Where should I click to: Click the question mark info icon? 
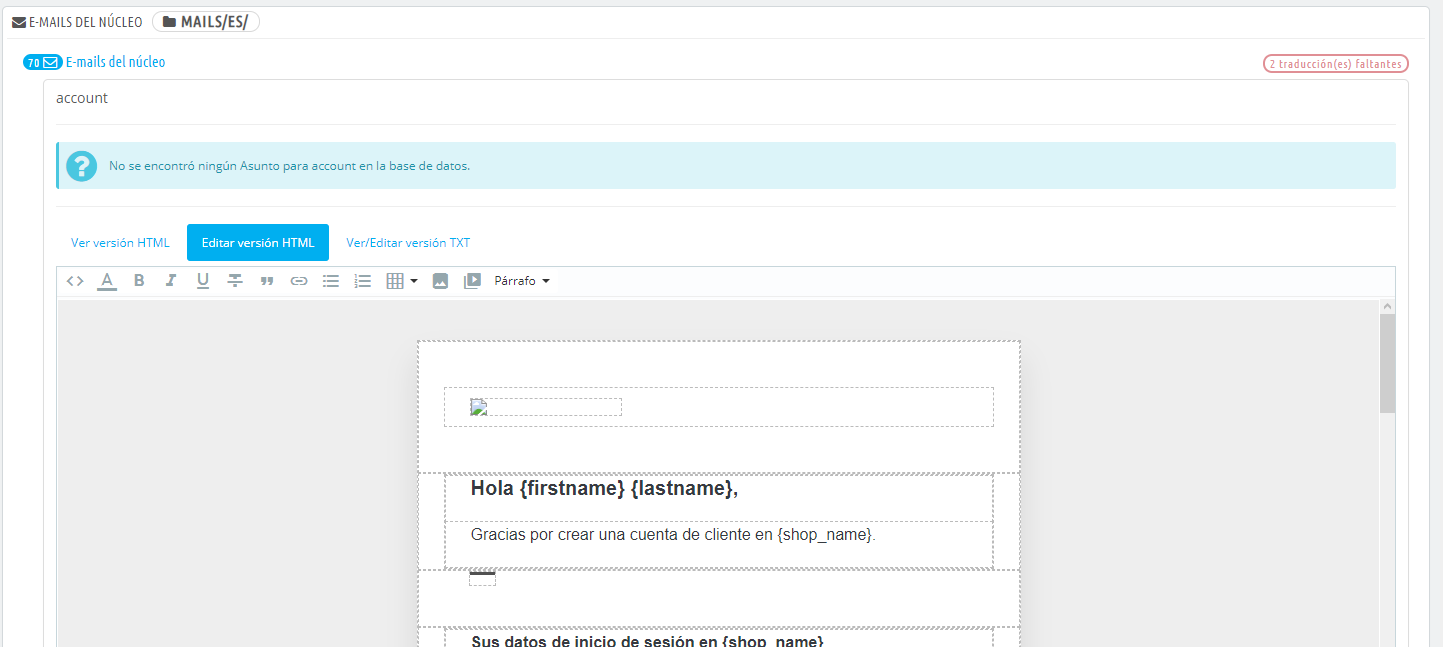pos(82,166)
